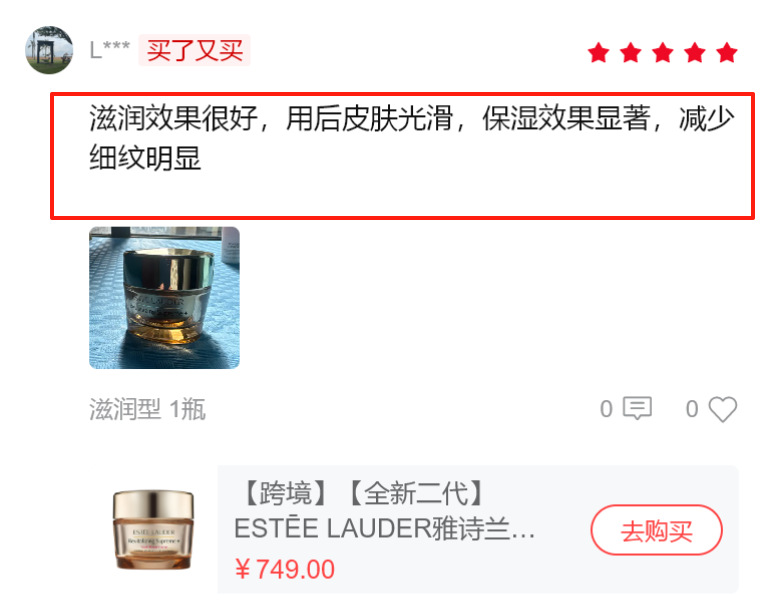766x606 pixels.
Task: Like the review with heart icon
Action: point(723,409)
